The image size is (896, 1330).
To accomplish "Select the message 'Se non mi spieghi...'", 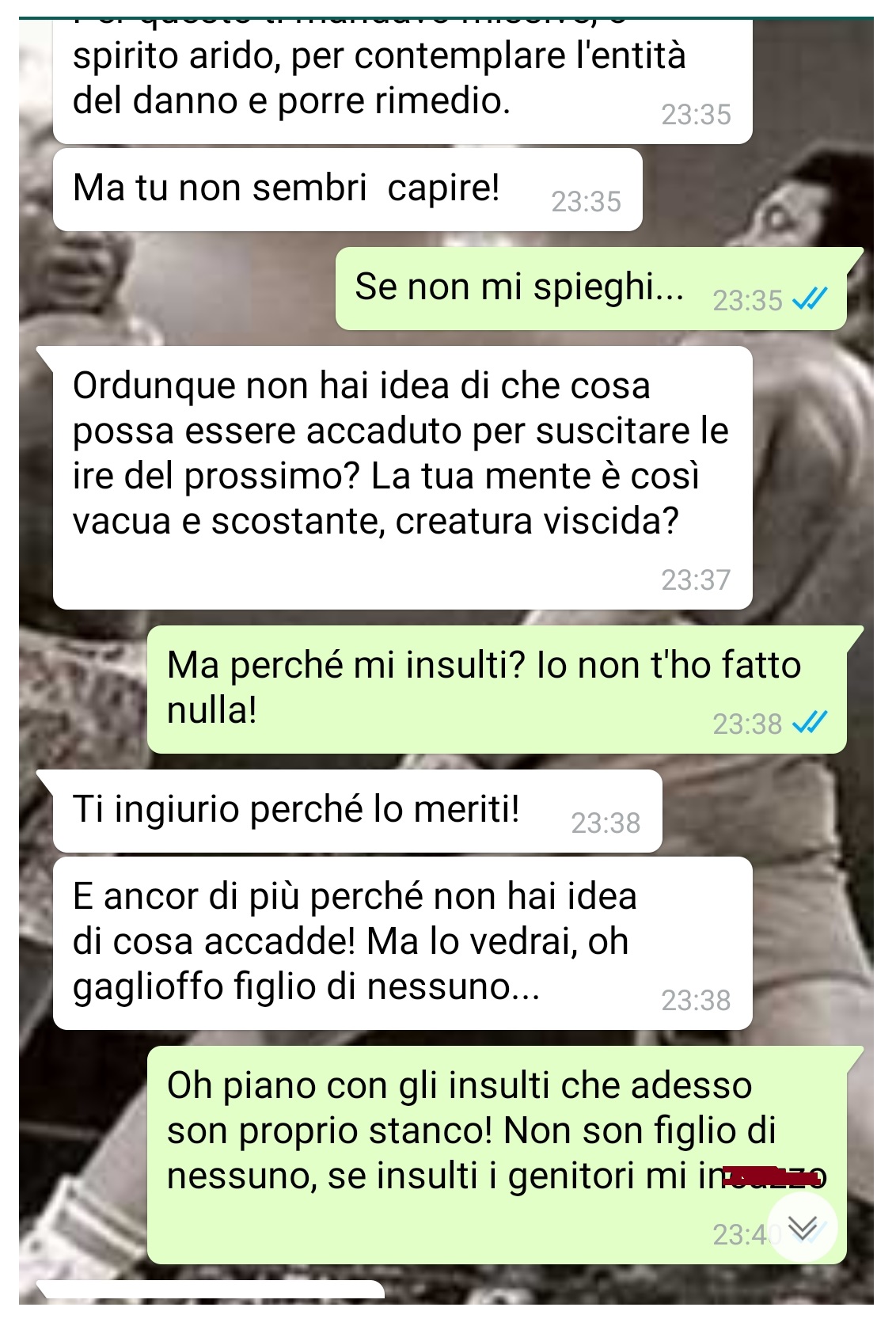I will point(591,289).
